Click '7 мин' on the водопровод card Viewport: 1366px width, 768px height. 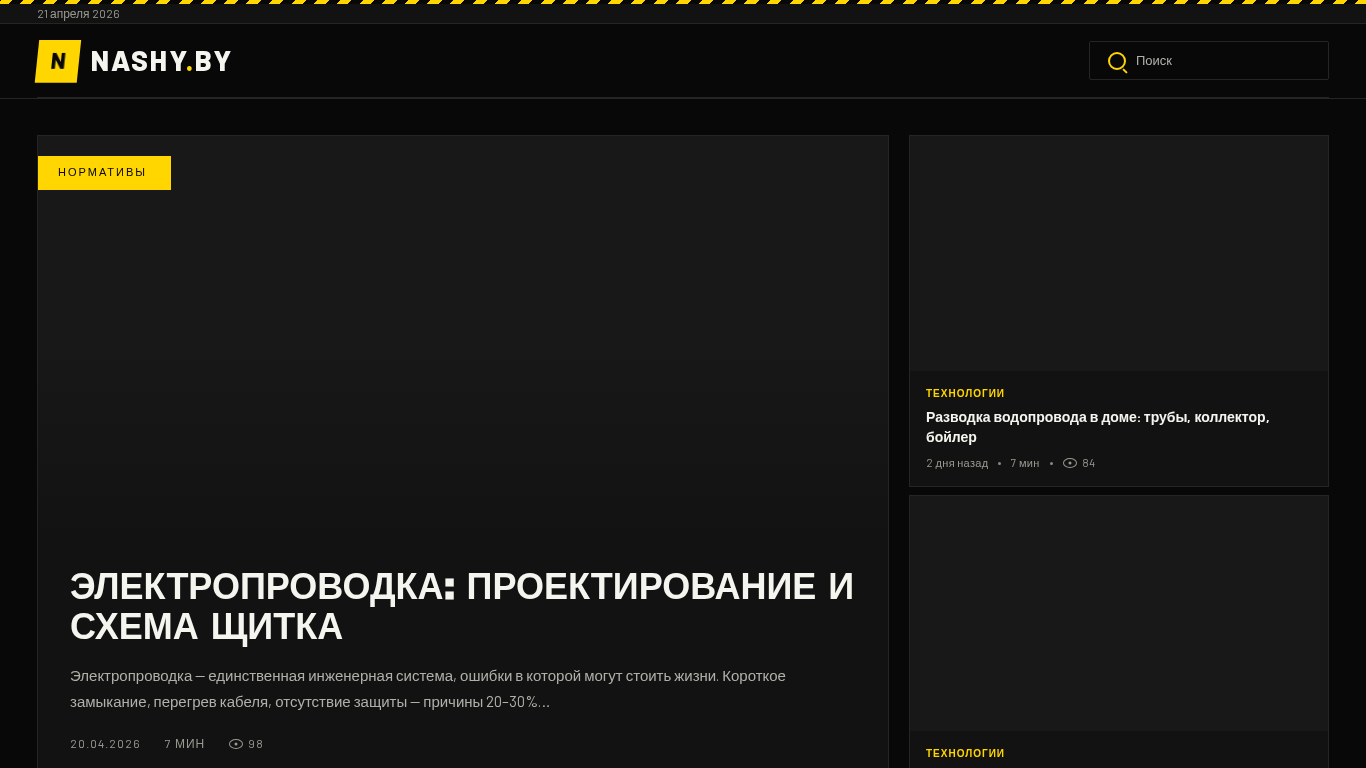pos(1024,463)
